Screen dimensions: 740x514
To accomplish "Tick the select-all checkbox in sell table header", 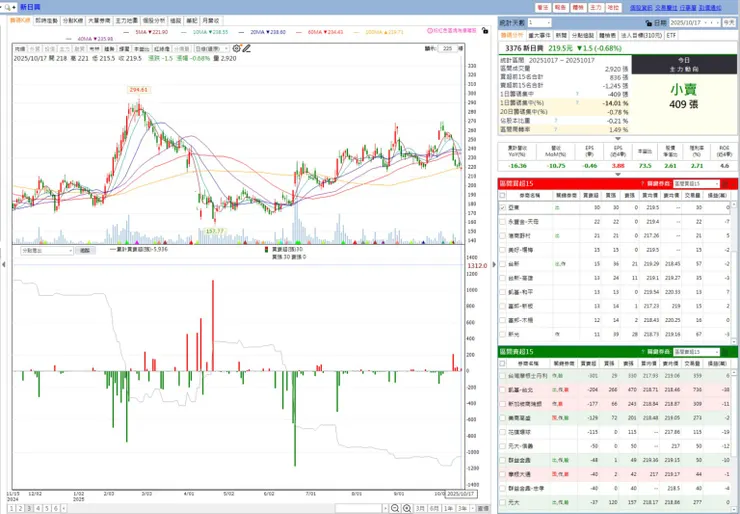I will 503,363.
